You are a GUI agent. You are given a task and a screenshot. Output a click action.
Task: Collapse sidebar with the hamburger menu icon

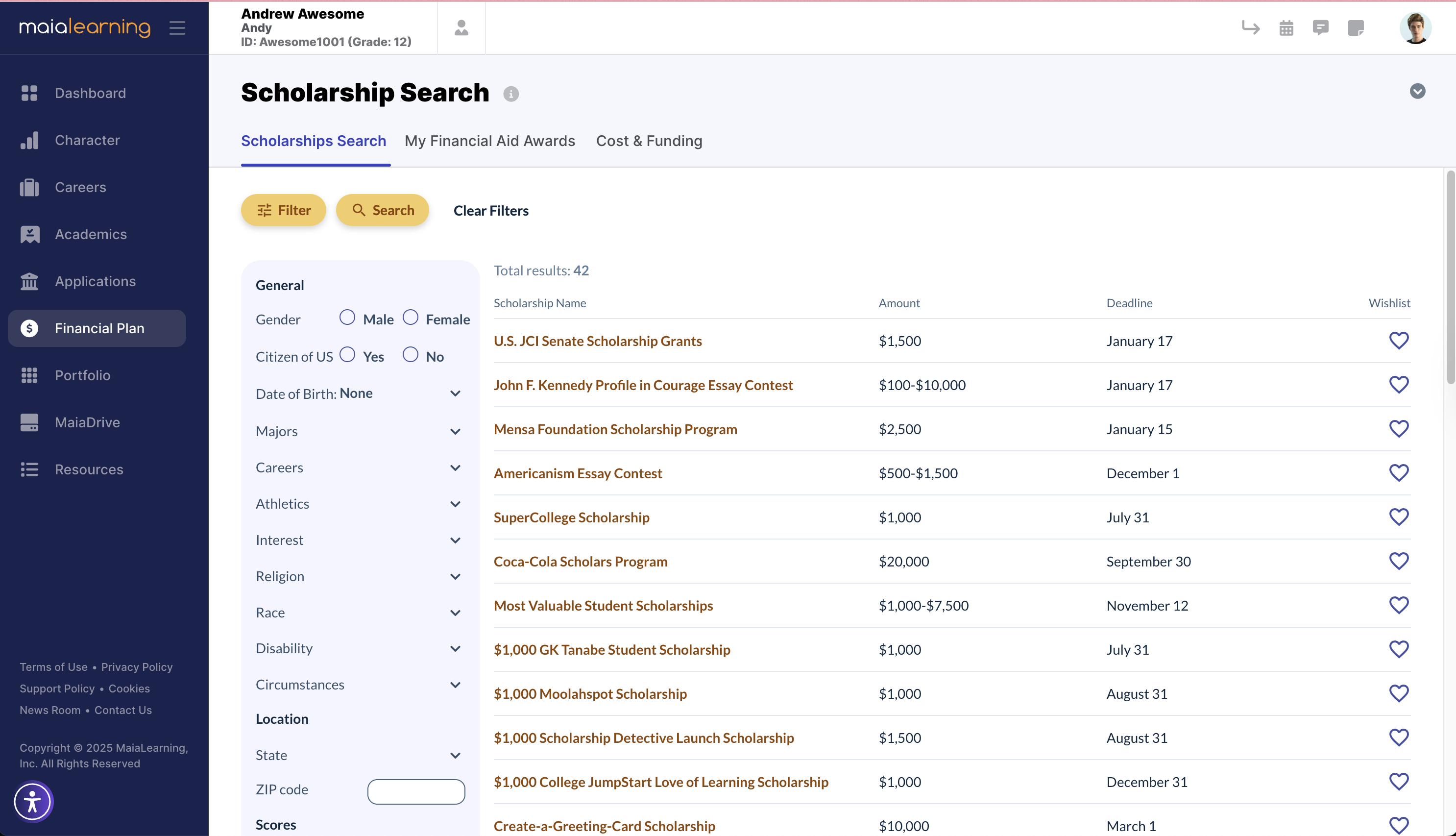coord(177,27)
